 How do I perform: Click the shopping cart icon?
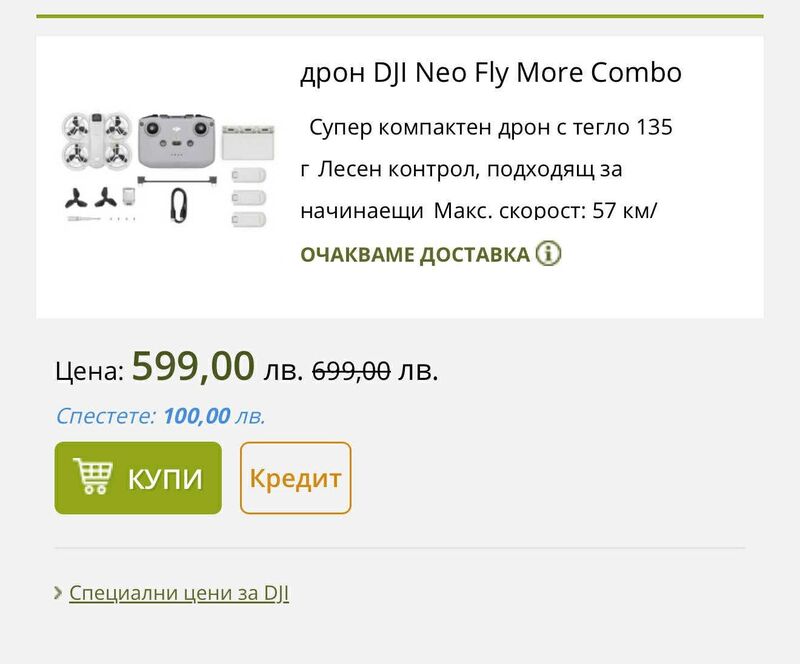91,478
